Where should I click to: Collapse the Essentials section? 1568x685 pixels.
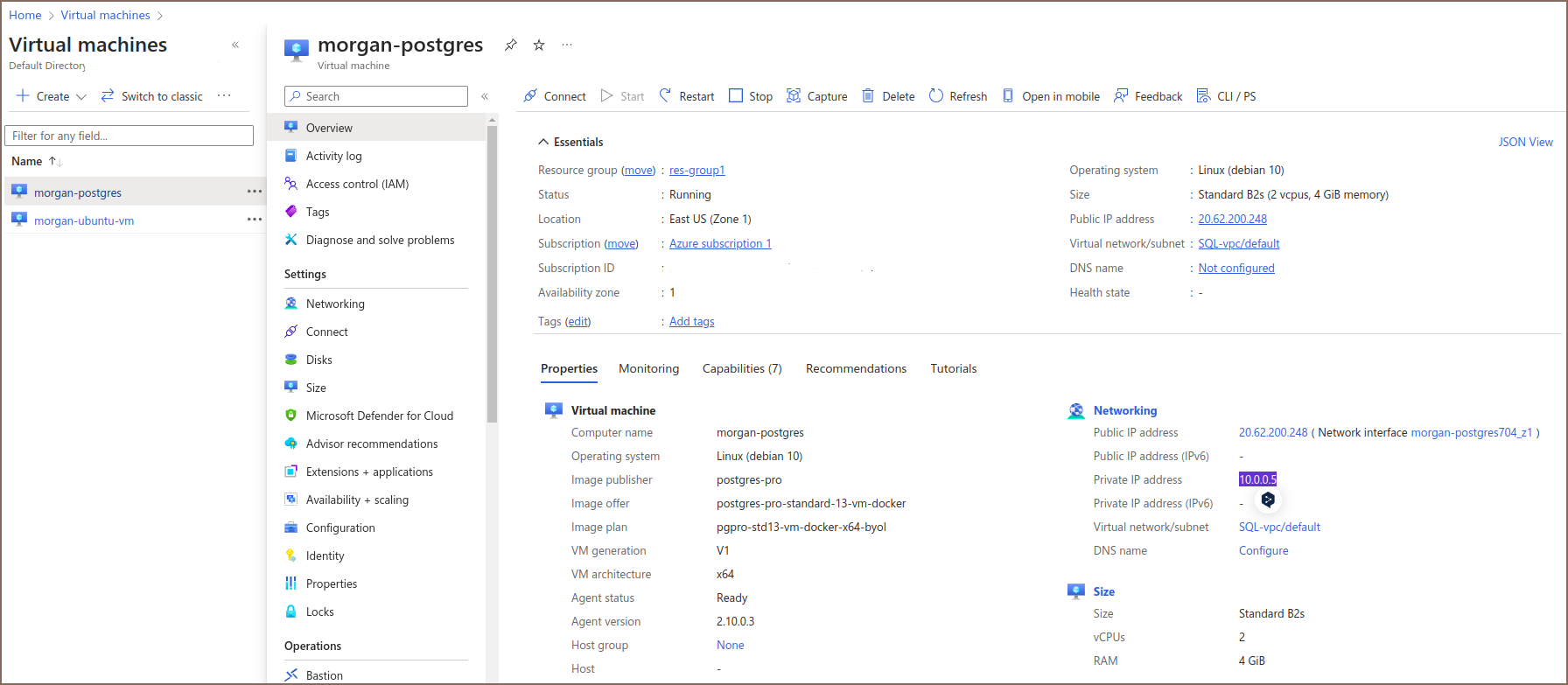coord(543,142)
